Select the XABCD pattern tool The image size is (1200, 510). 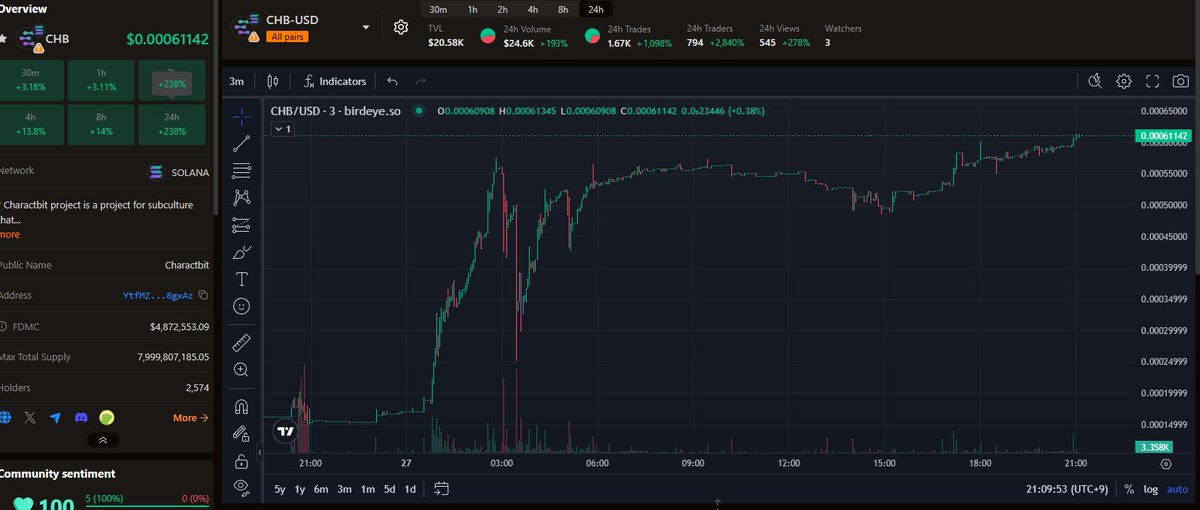241,198
